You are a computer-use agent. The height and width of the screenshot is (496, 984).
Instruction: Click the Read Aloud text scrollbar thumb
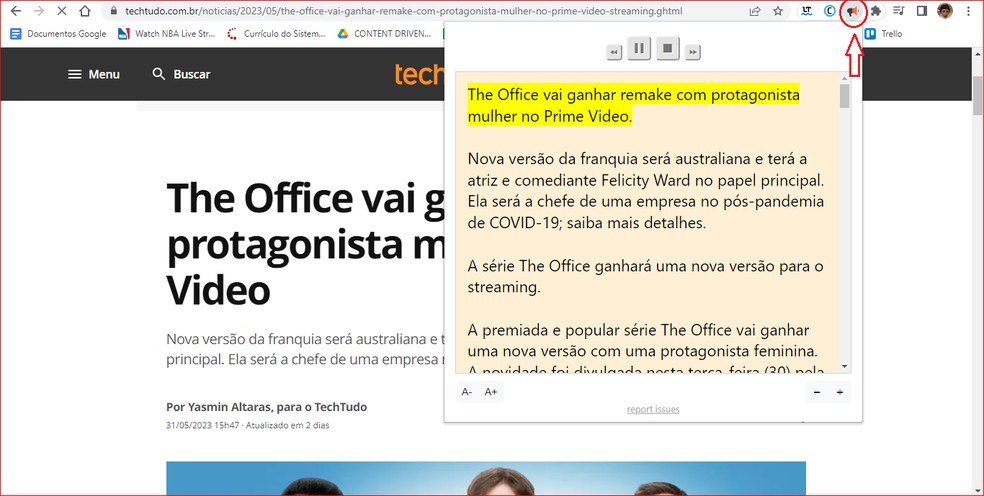tap(844, 95)
